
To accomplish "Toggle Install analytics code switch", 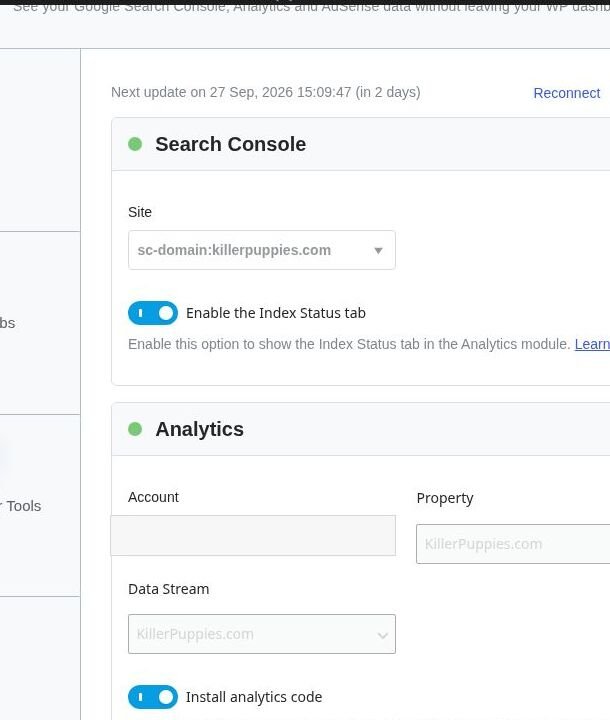I will pos(153,697).
